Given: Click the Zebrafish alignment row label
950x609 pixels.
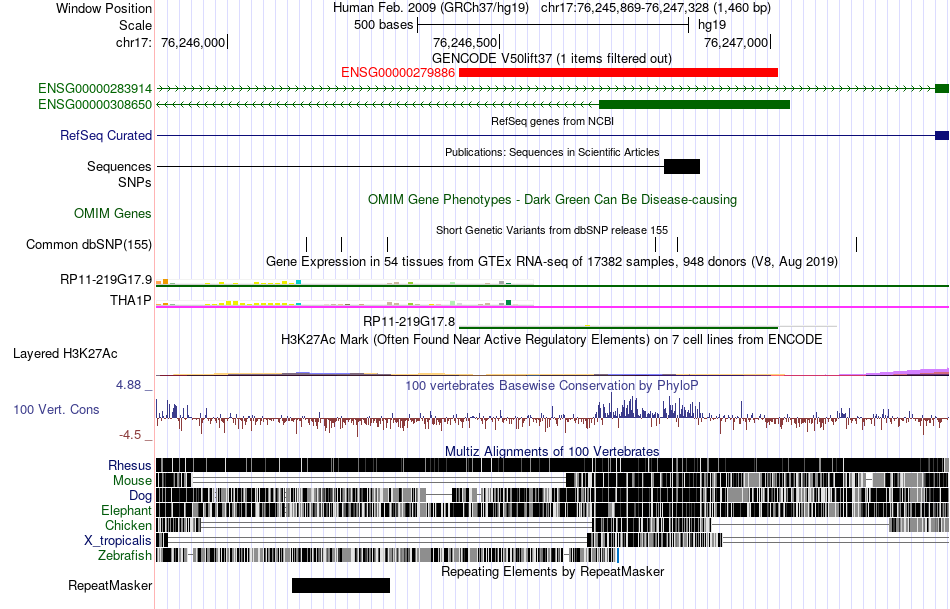Looking at the screenshot, I should (125, 556).
